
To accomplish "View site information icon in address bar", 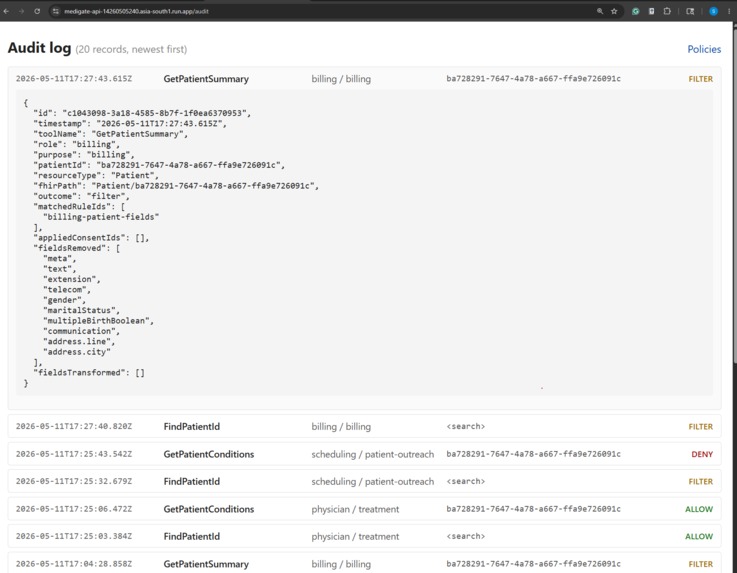I will pyautogui.click(x=55, y=11).
